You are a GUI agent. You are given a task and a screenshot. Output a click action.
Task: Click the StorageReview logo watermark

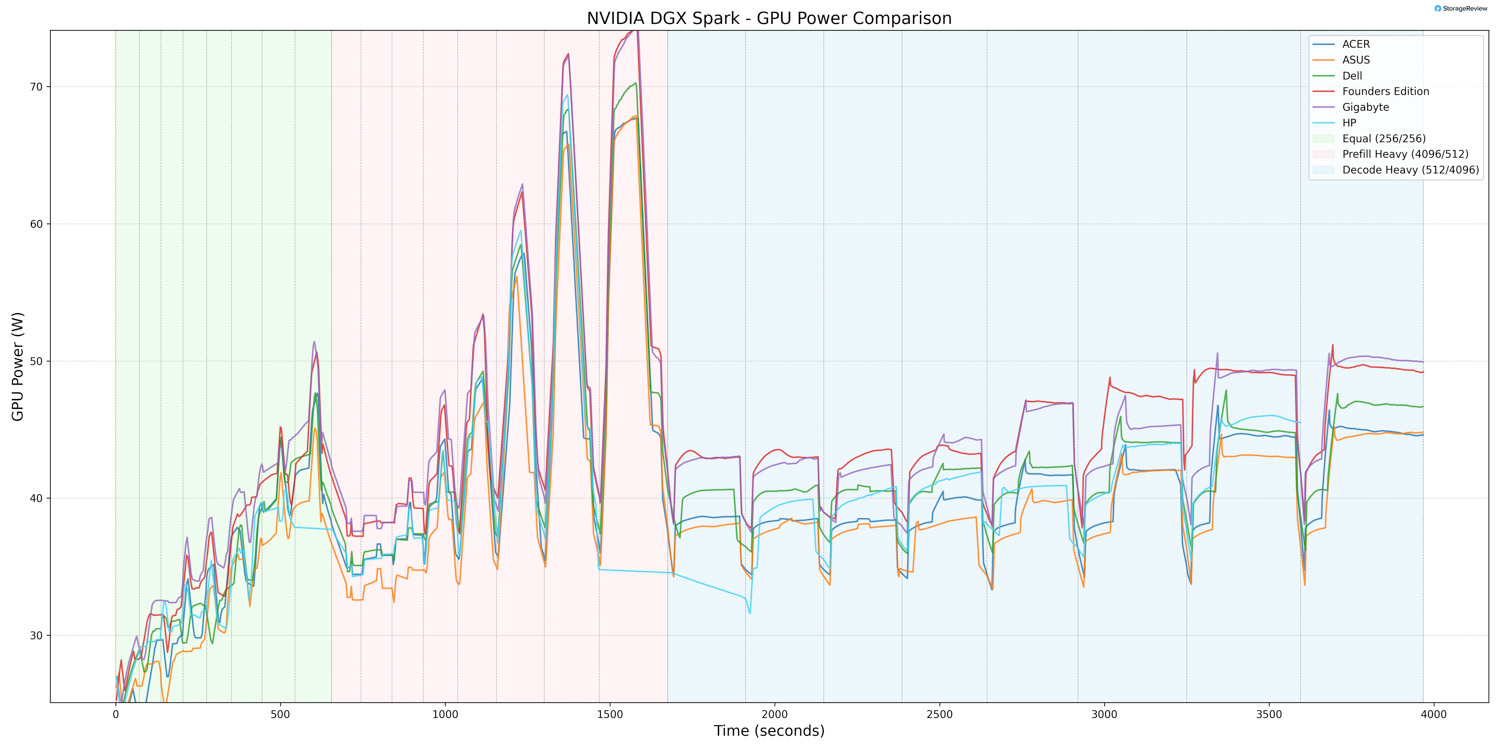1461,8
